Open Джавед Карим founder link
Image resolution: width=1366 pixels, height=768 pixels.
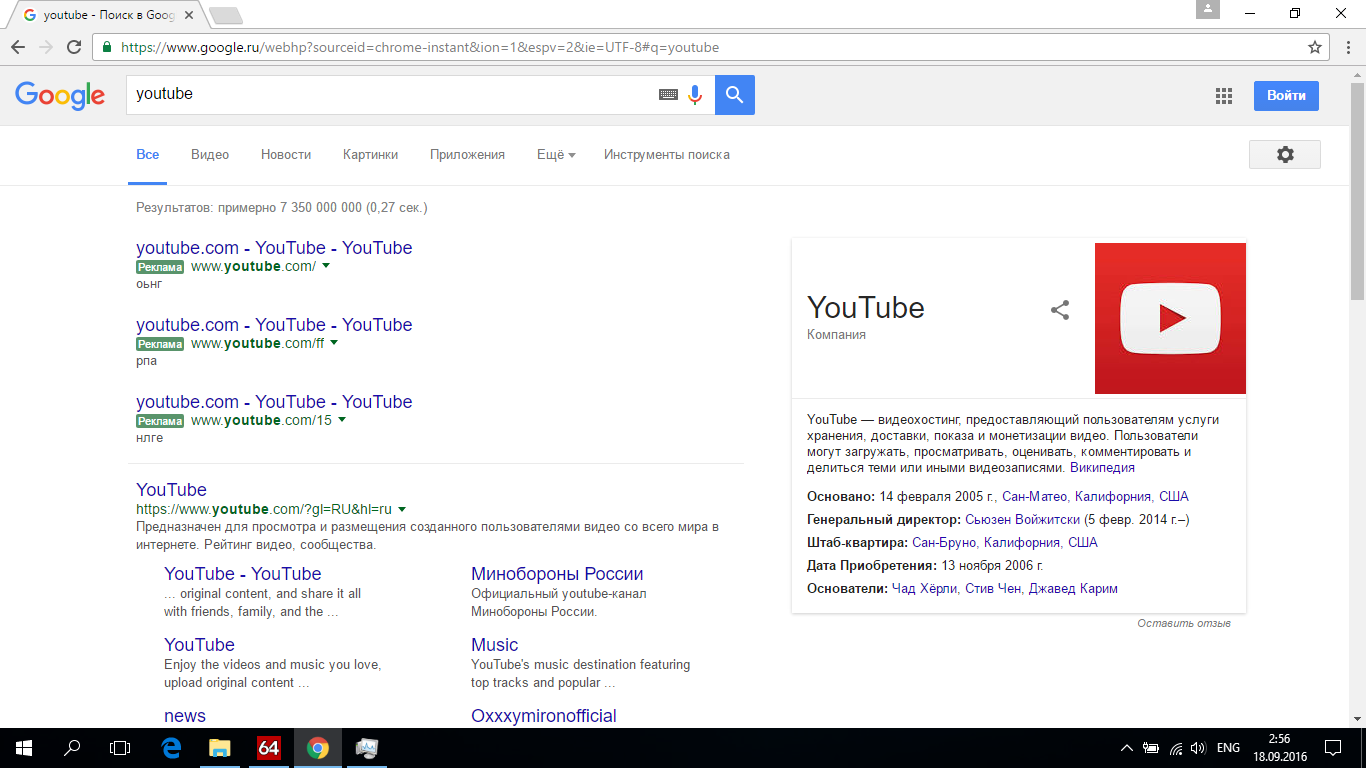point(1073,589)
